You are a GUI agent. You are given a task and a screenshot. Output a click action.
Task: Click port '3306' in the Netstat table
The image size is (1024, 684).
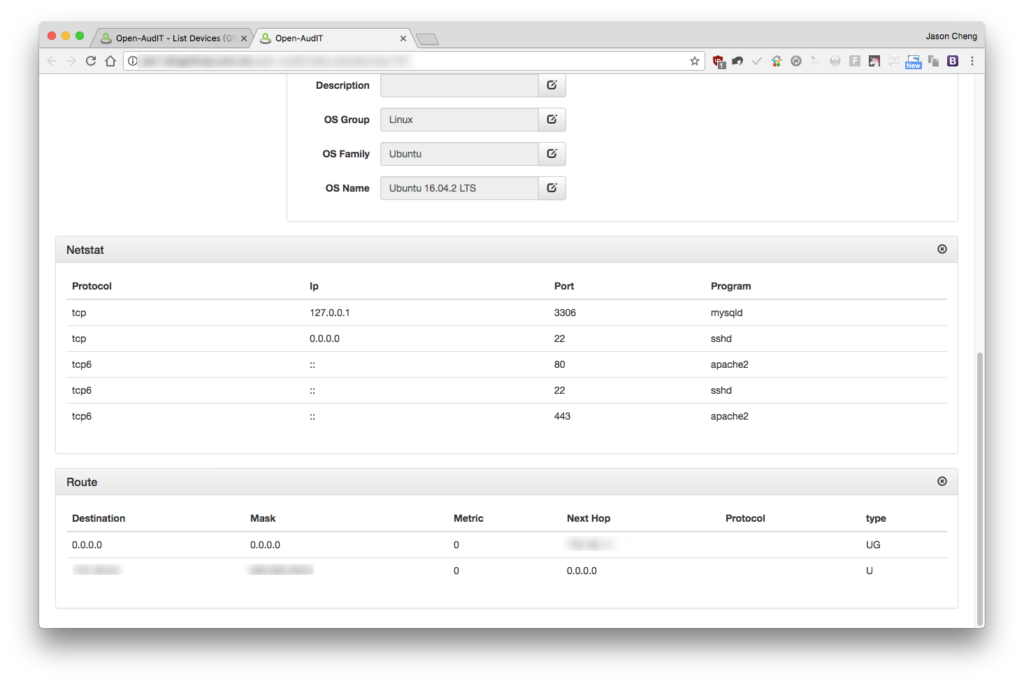coord(565,313)
